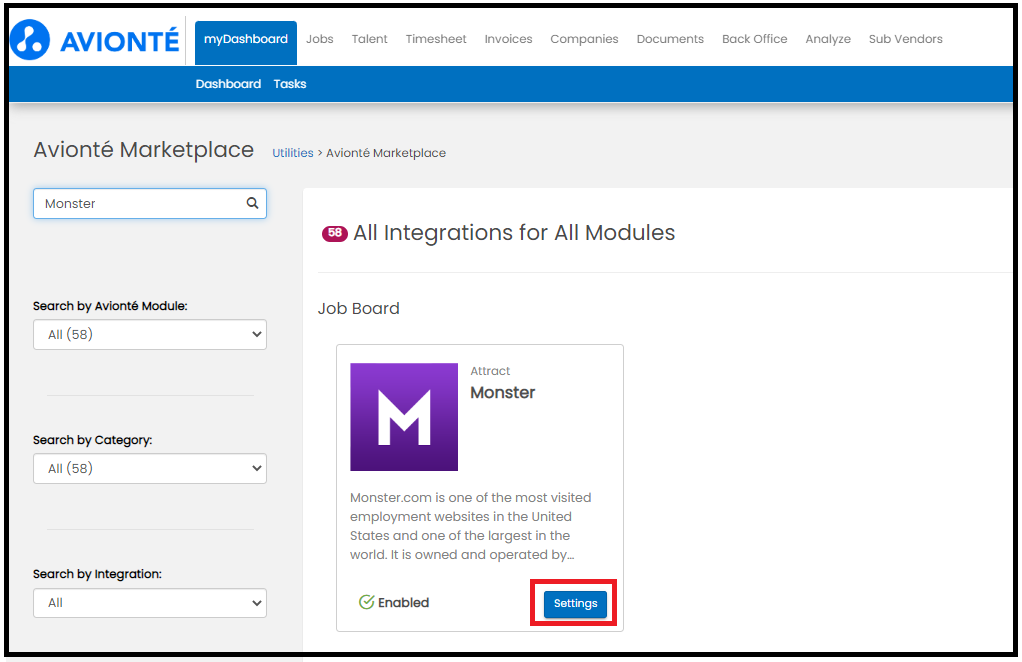
Task: Open the Back Office menu
Action: point(755,39)
